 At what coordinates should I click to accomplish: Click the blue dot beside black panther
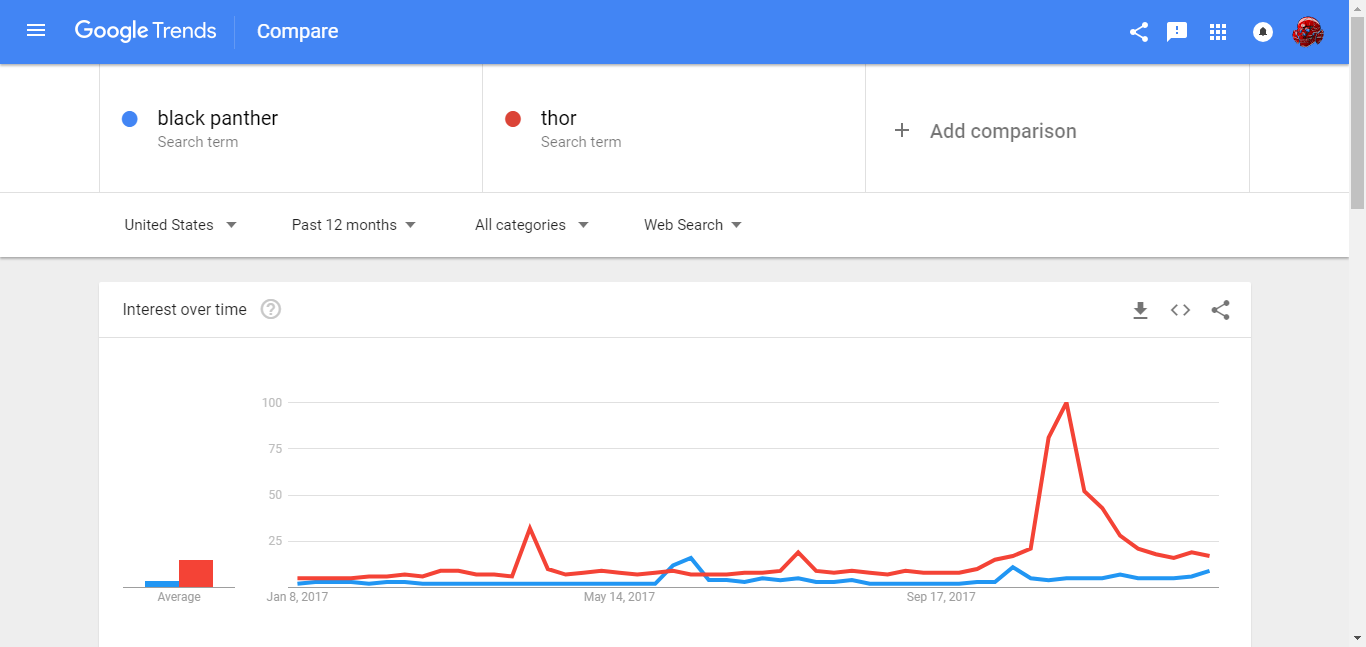[x=129, y=119]
